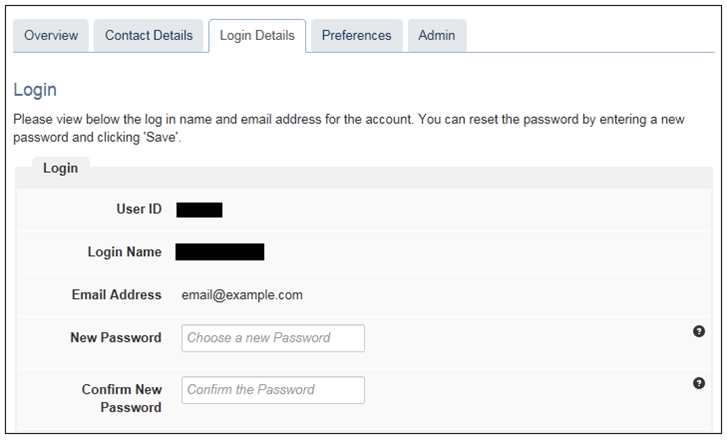Open the Admin tab
This screenshot has width=727, height=440.
pos(437,36)
